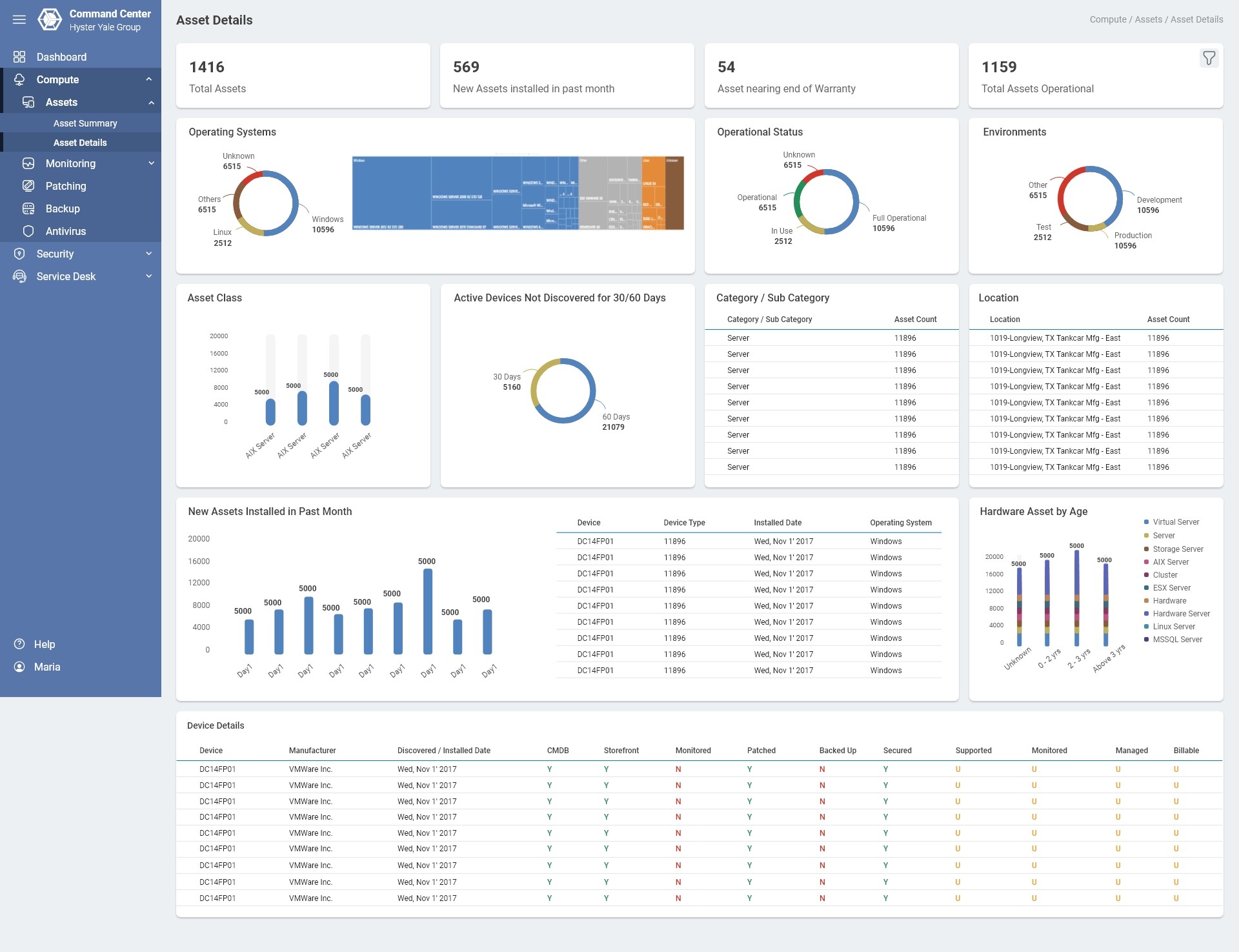Click the Compute breadcrumb link
1239x952 pixels.
(x=1107, y=19)
